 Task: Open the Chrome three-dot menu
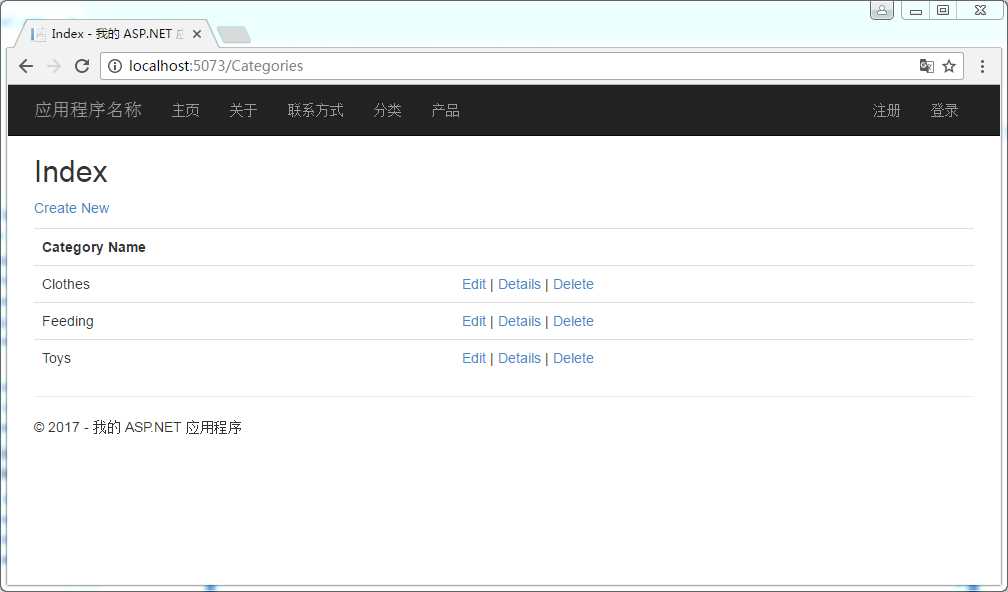982,66
